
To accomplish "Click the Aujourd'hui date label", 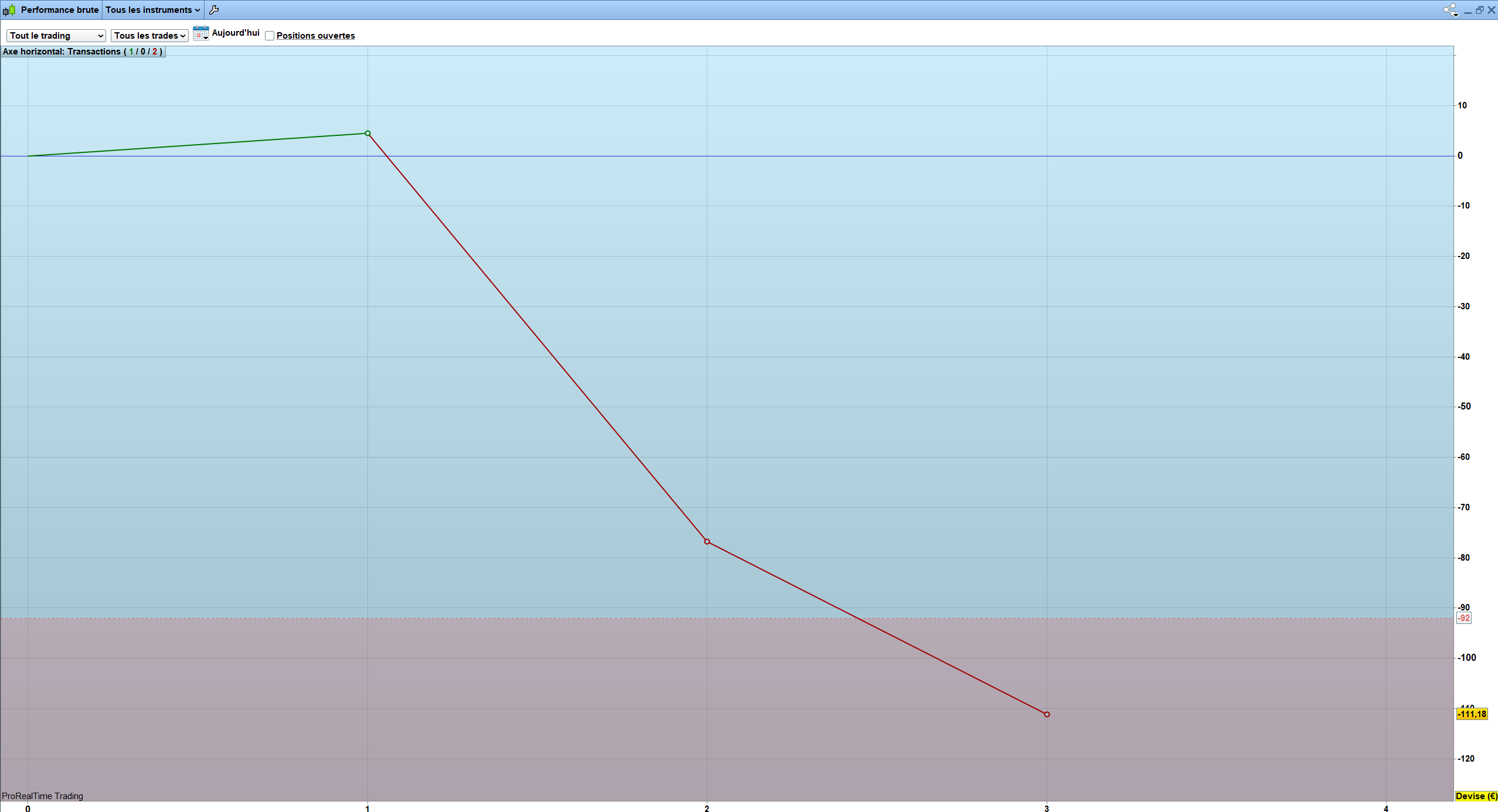I will [236, 33].
